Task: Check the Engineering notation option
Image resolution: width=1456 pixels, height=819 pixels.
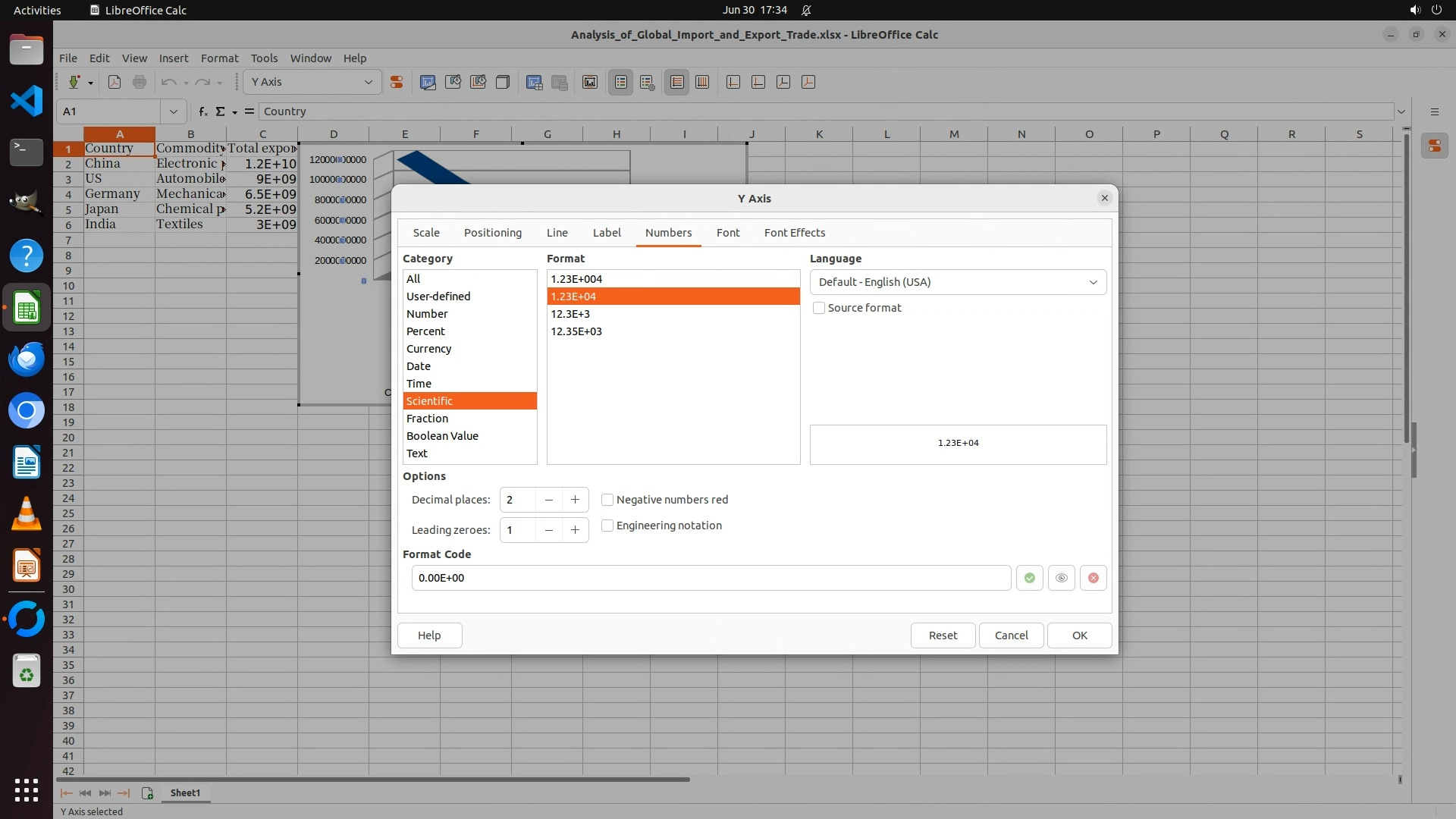Action: tap(607, 526)
